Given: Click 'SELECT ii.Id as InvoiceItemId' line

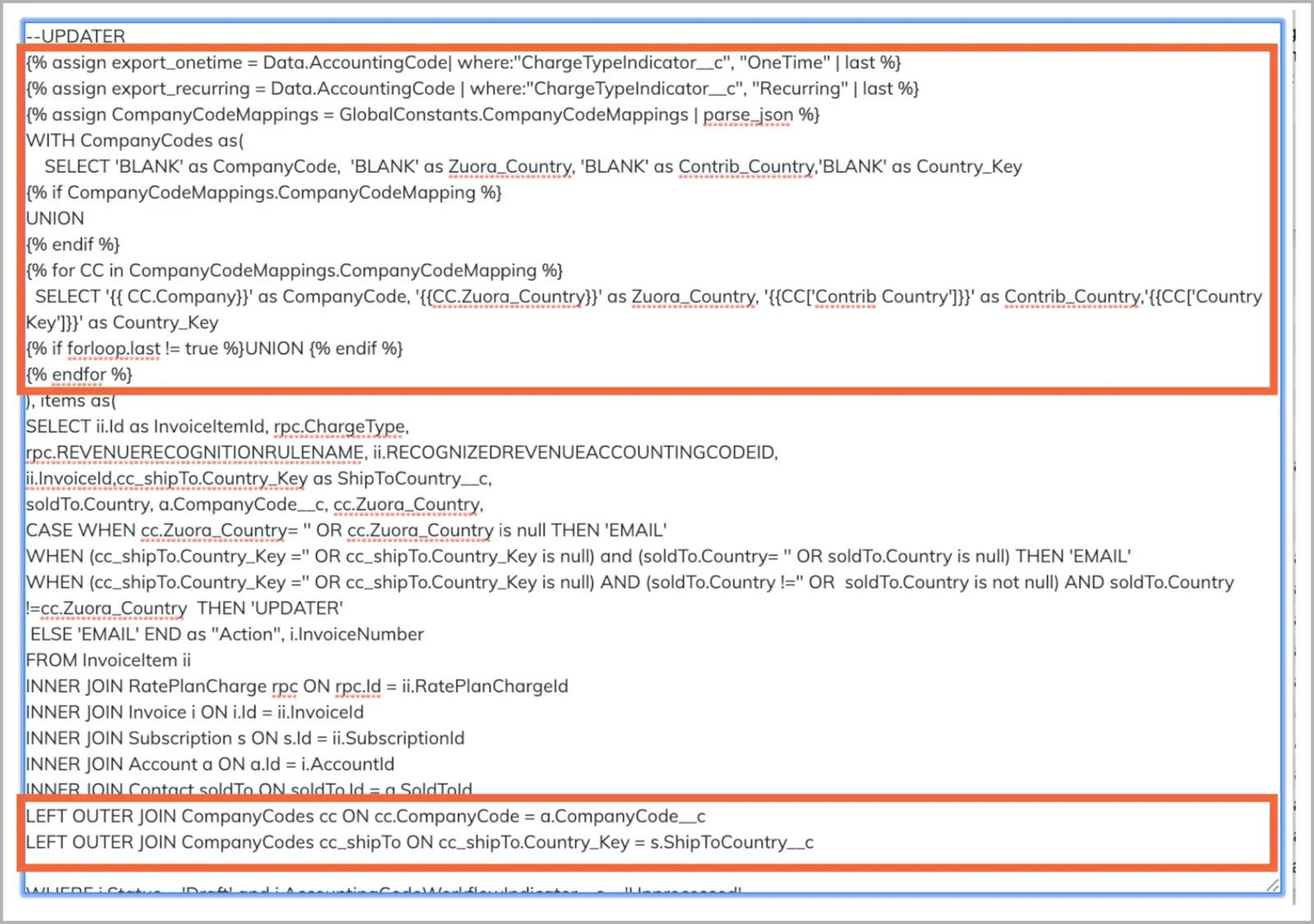Looking at the screenshot, I should click(x=218, y=426).
